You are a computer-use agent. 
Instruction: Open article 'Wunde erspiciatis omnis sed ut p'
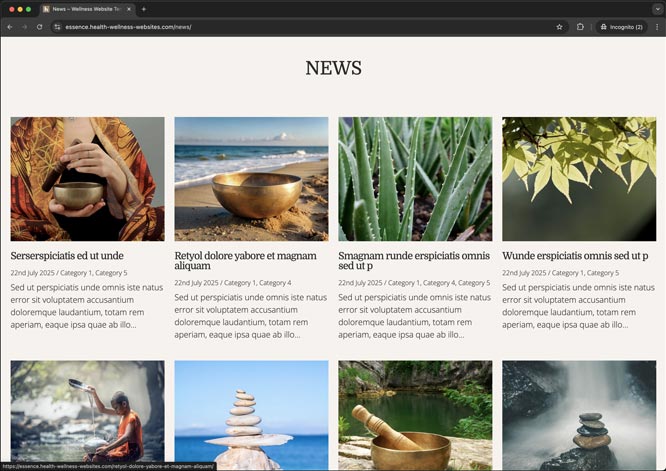point(575,256)
